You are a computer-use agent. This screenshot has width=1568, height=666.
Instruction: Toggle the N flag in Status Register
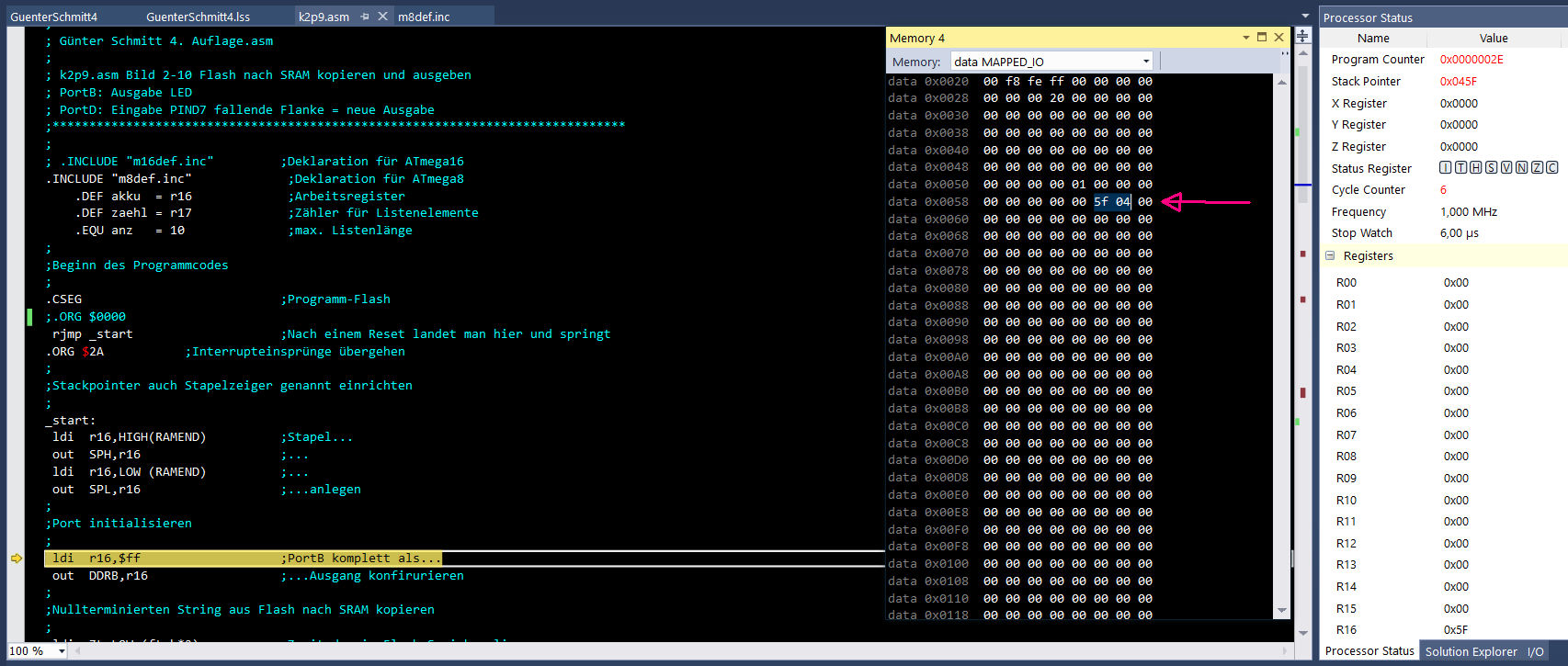[1522, 167]
